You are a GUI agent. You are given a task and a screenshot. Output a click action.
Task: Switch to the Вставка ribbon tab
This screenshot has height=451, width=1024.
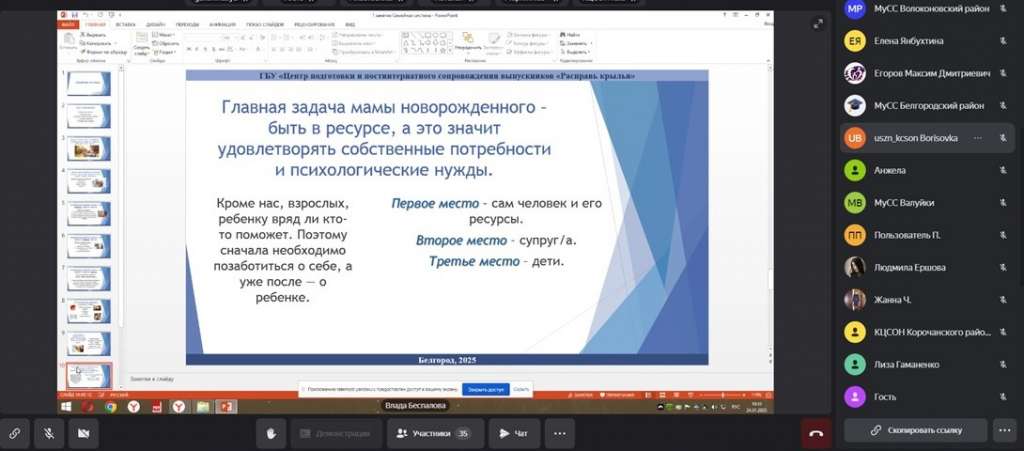[x=126, y=24]
